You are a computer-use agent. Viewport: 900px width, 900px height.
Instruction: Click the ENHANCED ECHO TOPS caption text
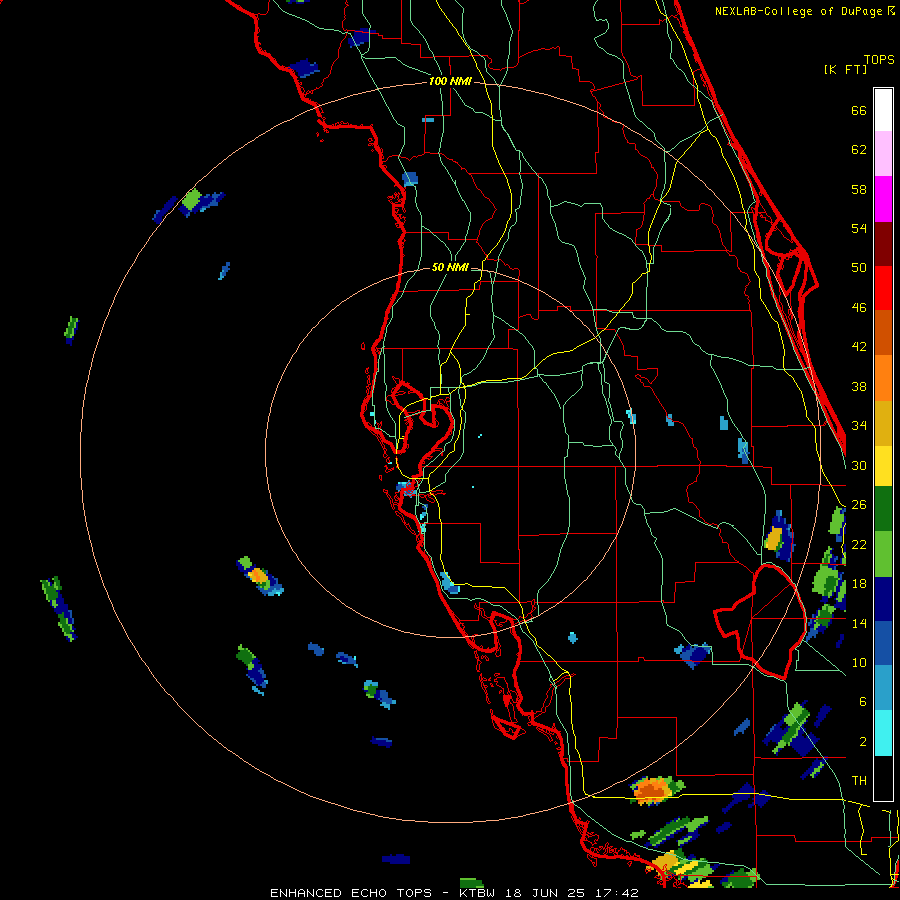[x=350, y=893]
